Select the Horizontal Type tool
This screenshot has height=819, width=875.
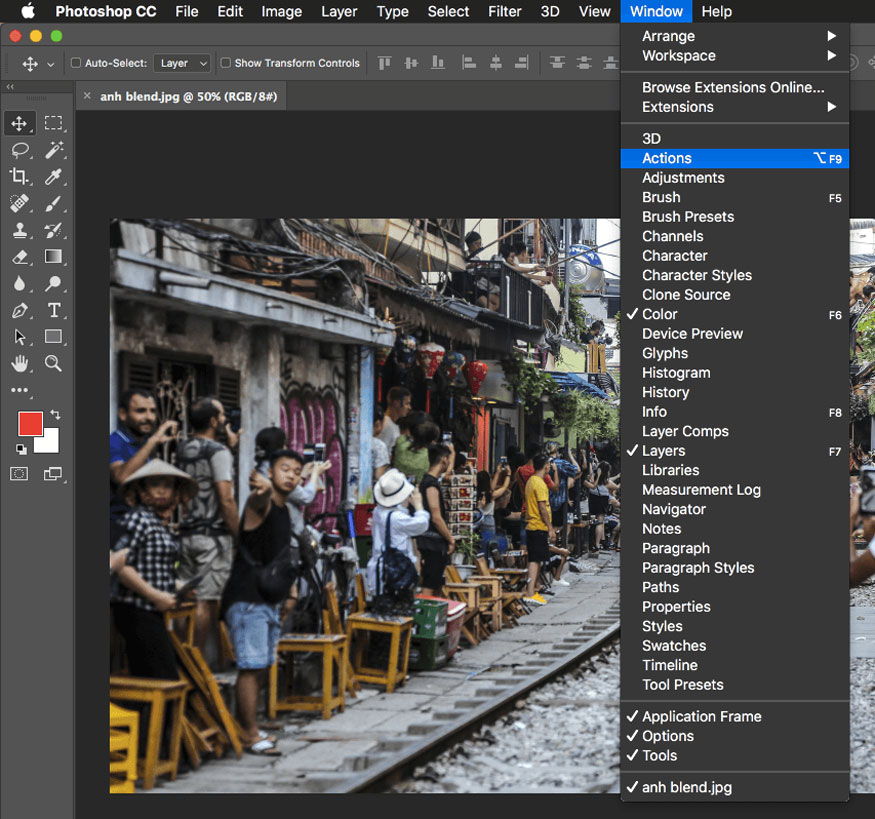(54, 310)
